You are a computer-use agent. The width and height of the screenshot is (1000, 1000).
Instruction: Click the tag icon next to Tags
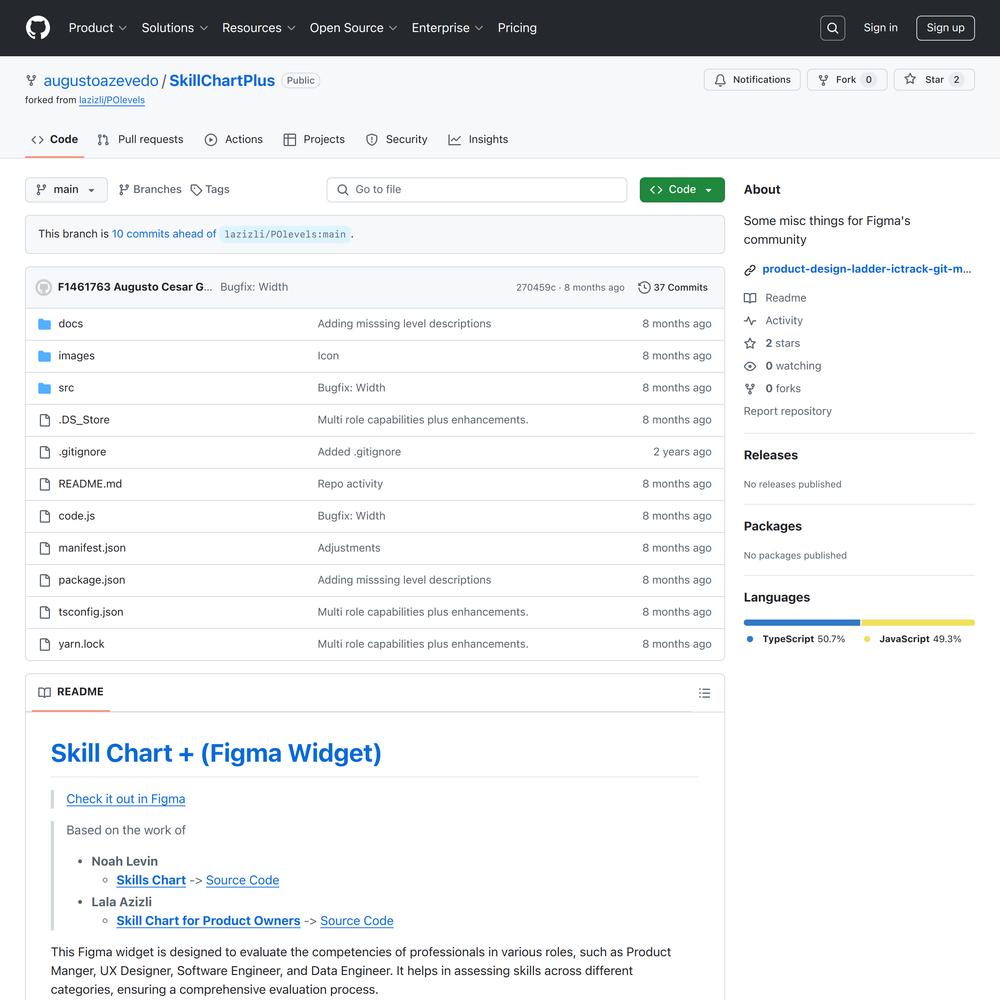(196, 190)
